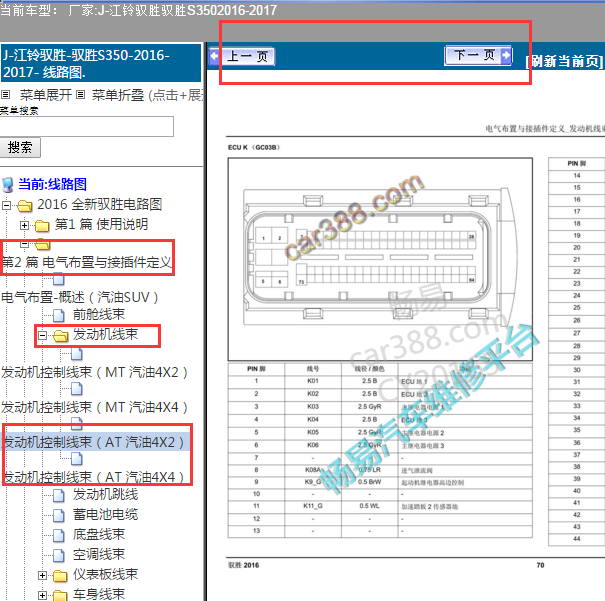The image size is (605, 601).
Task: Click folder icon of 发动机线束
Action: 61,336
